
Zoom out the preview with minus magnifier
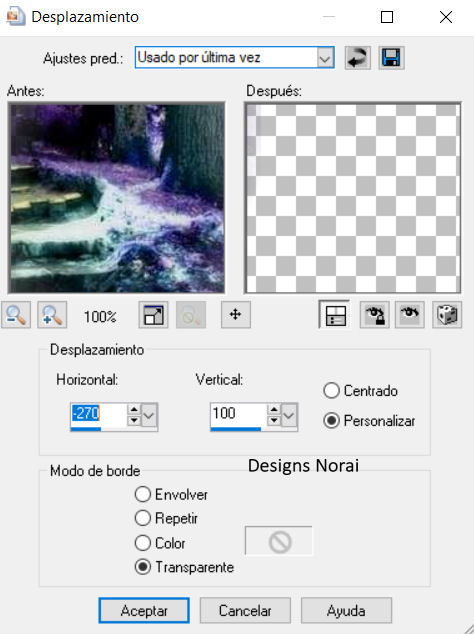(x=16, y=315)
